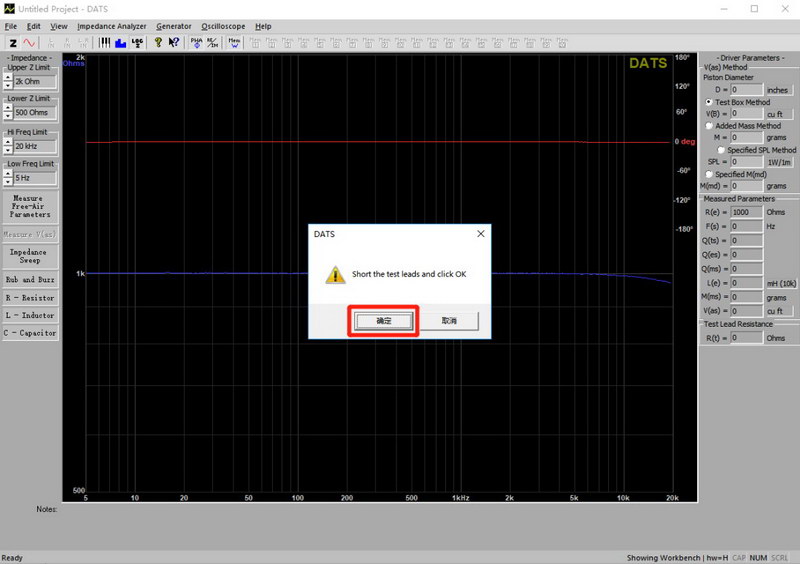Select the Added Mass Method option

click(x=709, y=126)
